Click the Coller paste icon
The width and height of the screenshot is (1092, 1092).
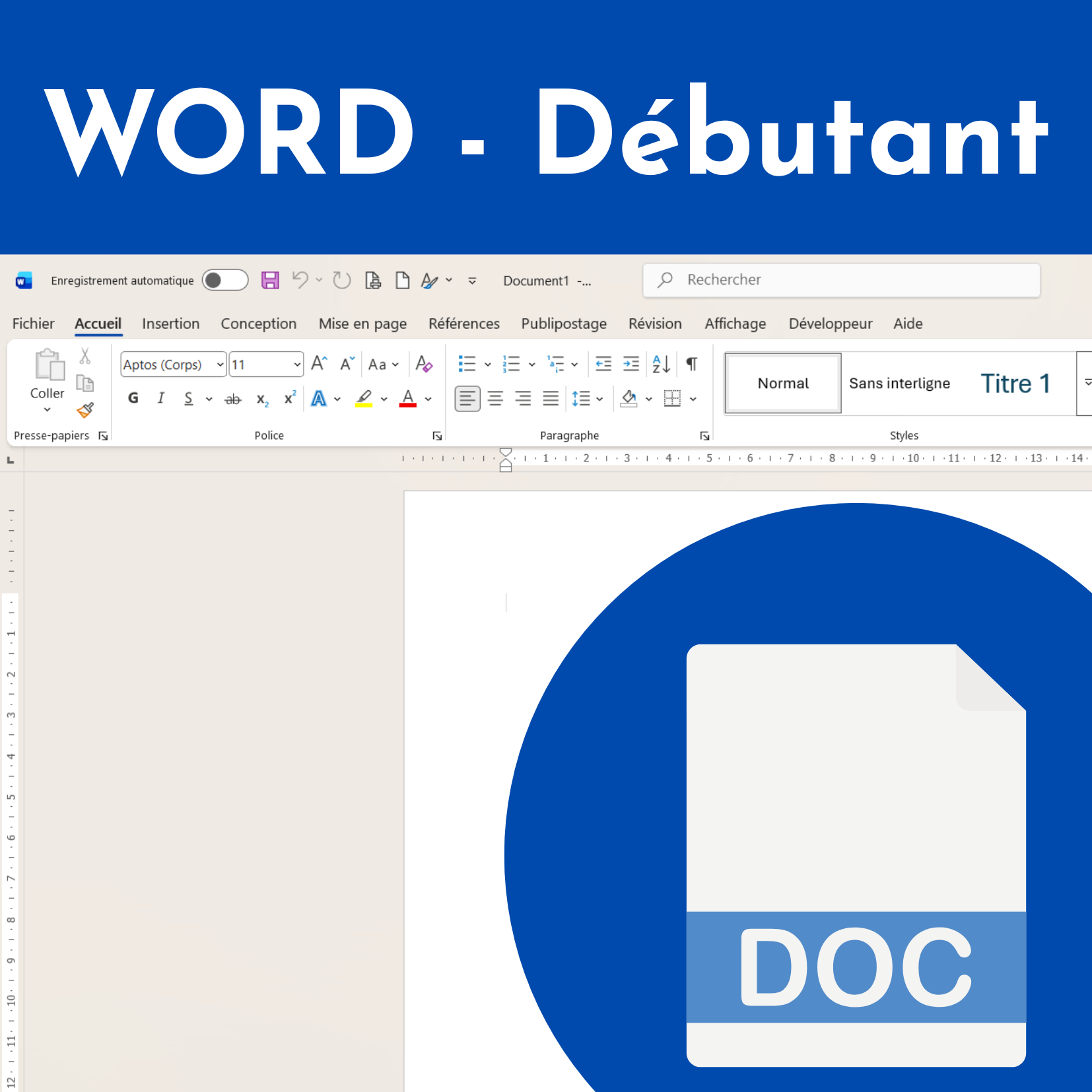click(49, 365)
